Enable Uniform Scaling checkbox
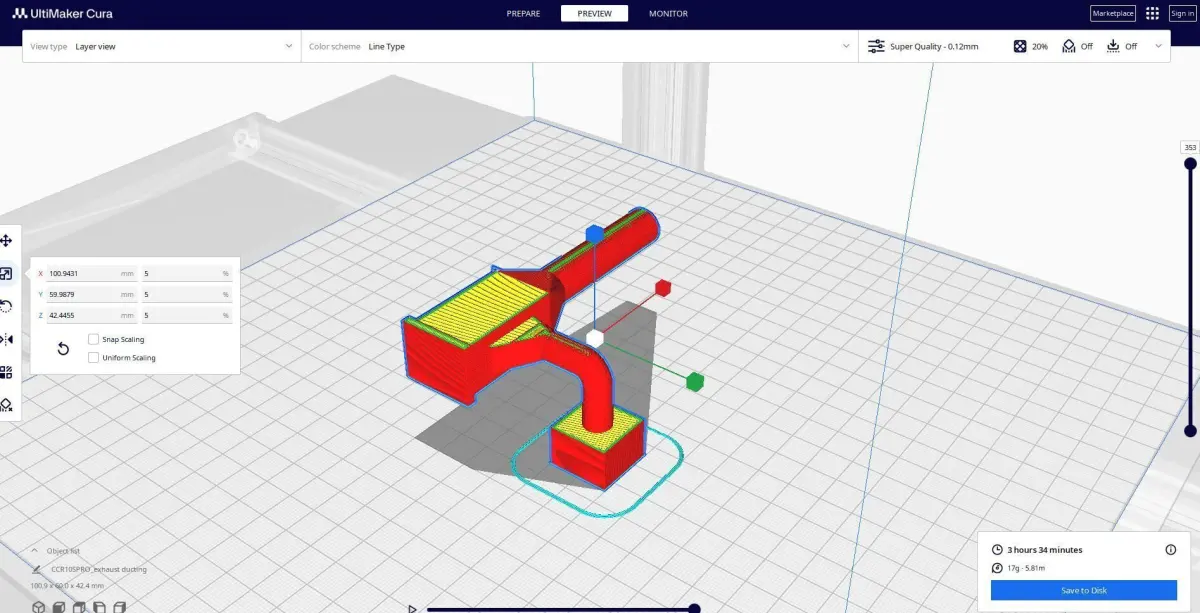 tap(93, 357)
